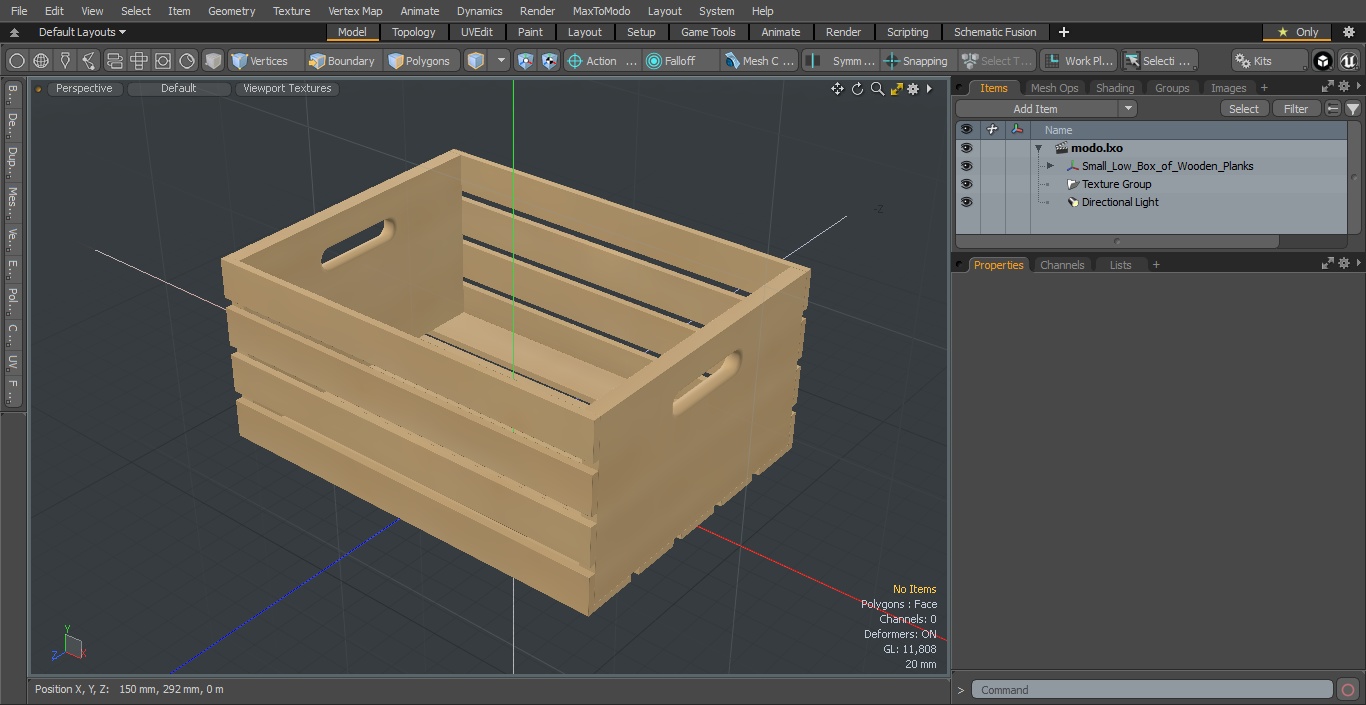Click the list options icon next to Filter

pos(1333,109)
